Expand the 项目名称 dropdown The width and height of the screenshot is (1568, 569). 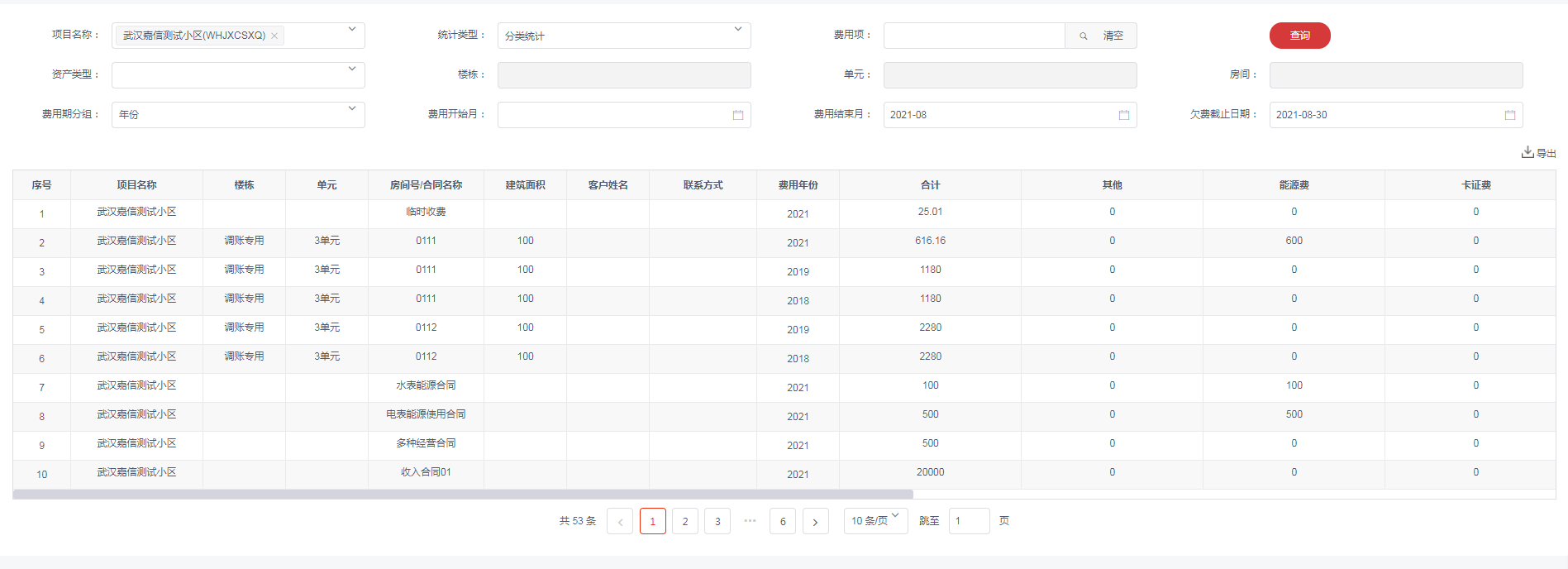point(351,30)
